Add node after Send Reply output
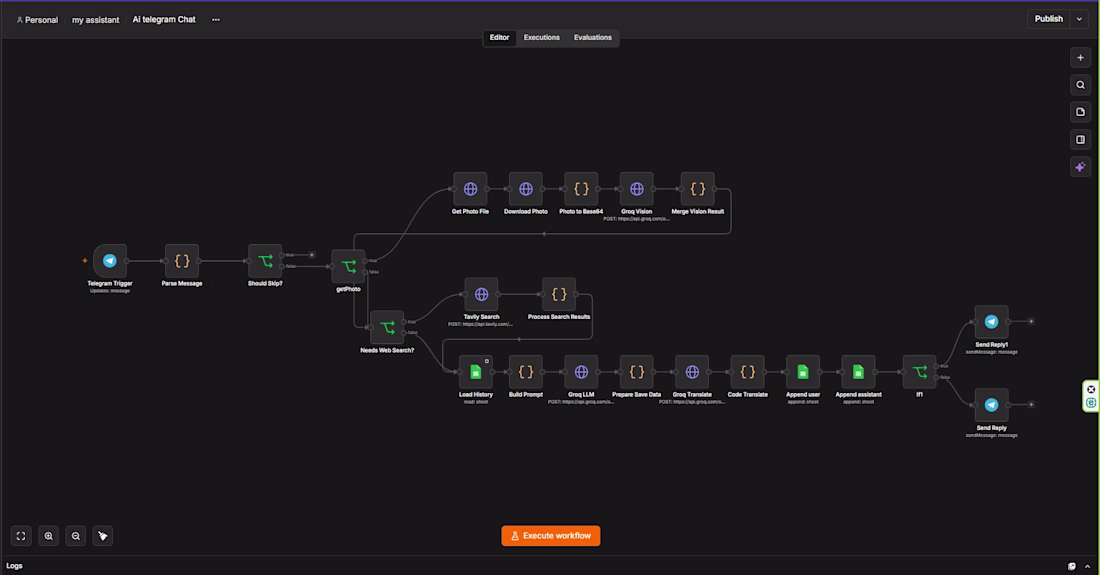 point(1031,405)
